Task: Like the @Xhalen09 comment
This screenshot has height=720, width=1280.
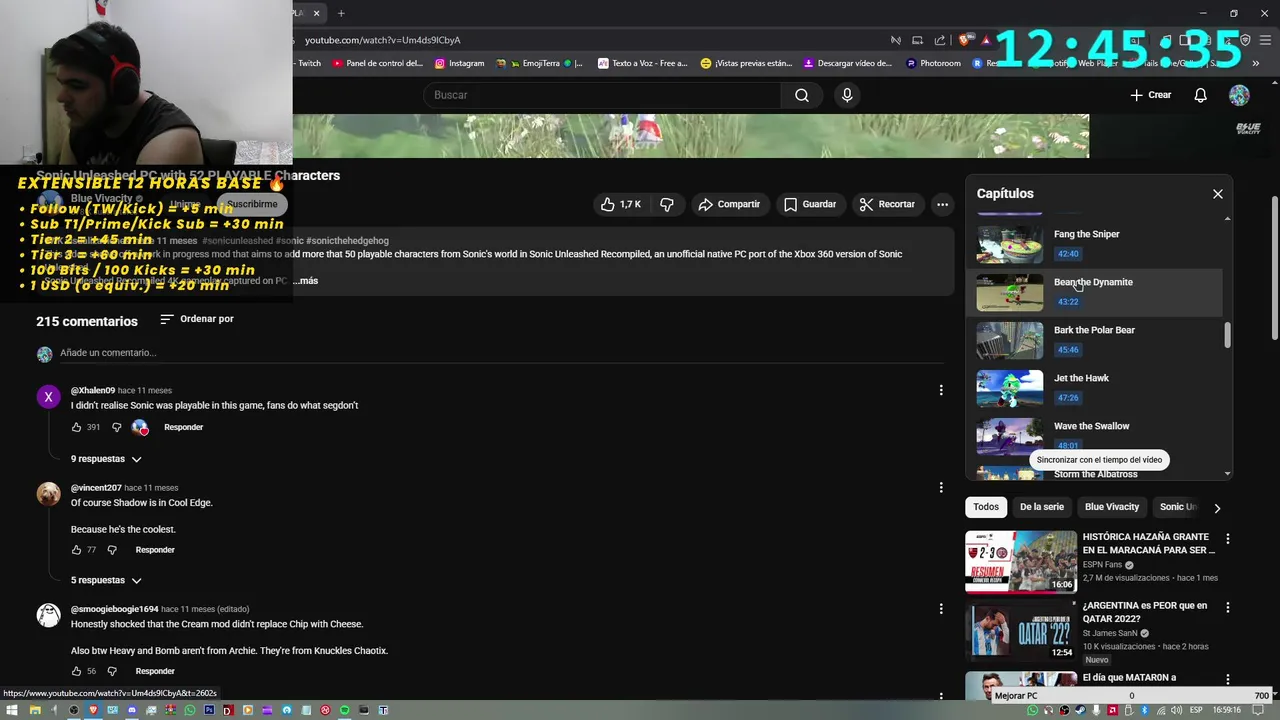Action: click(x=76, y=427)
